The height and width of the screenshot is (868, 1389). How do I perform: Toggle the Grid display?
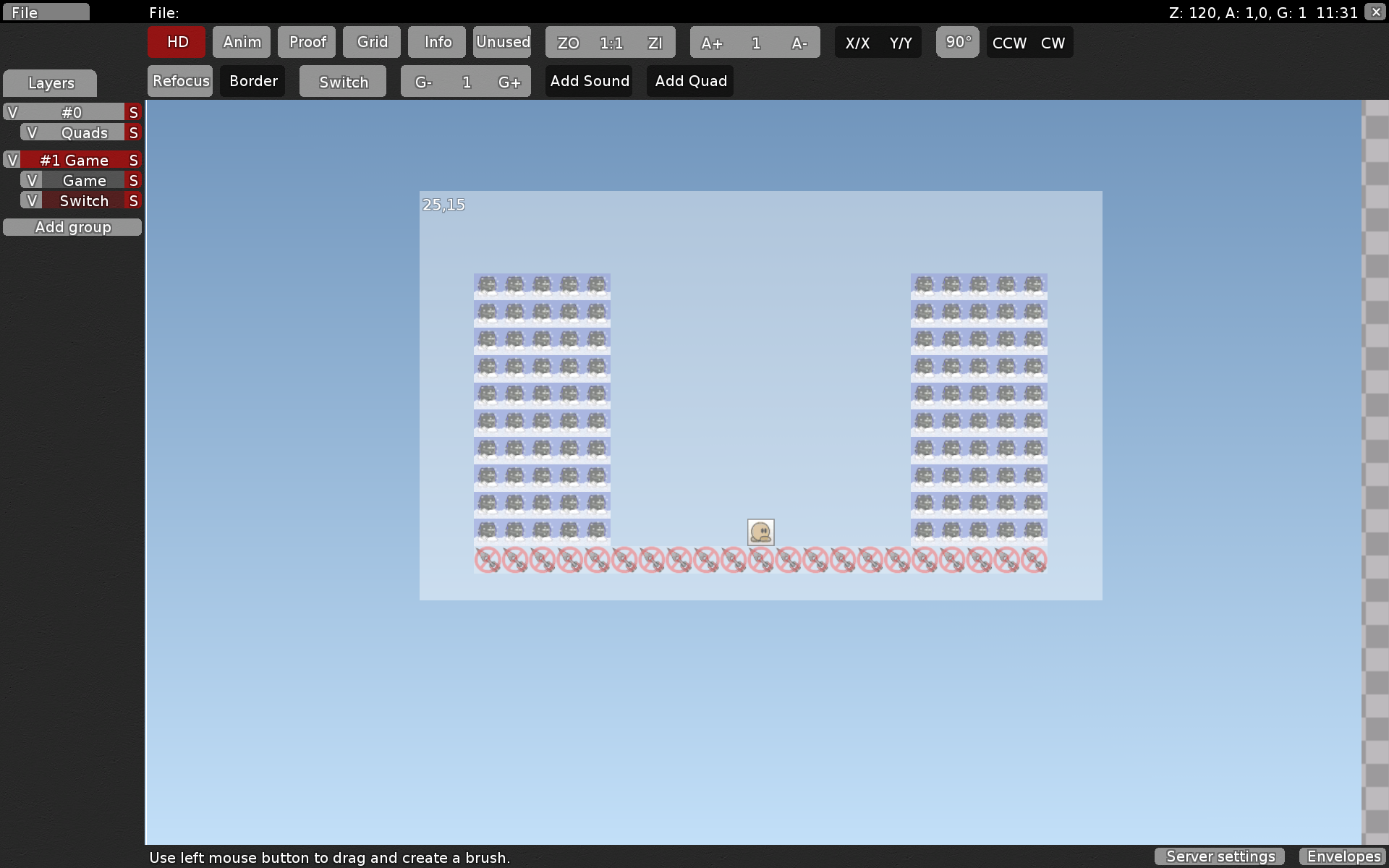(372, 42)
